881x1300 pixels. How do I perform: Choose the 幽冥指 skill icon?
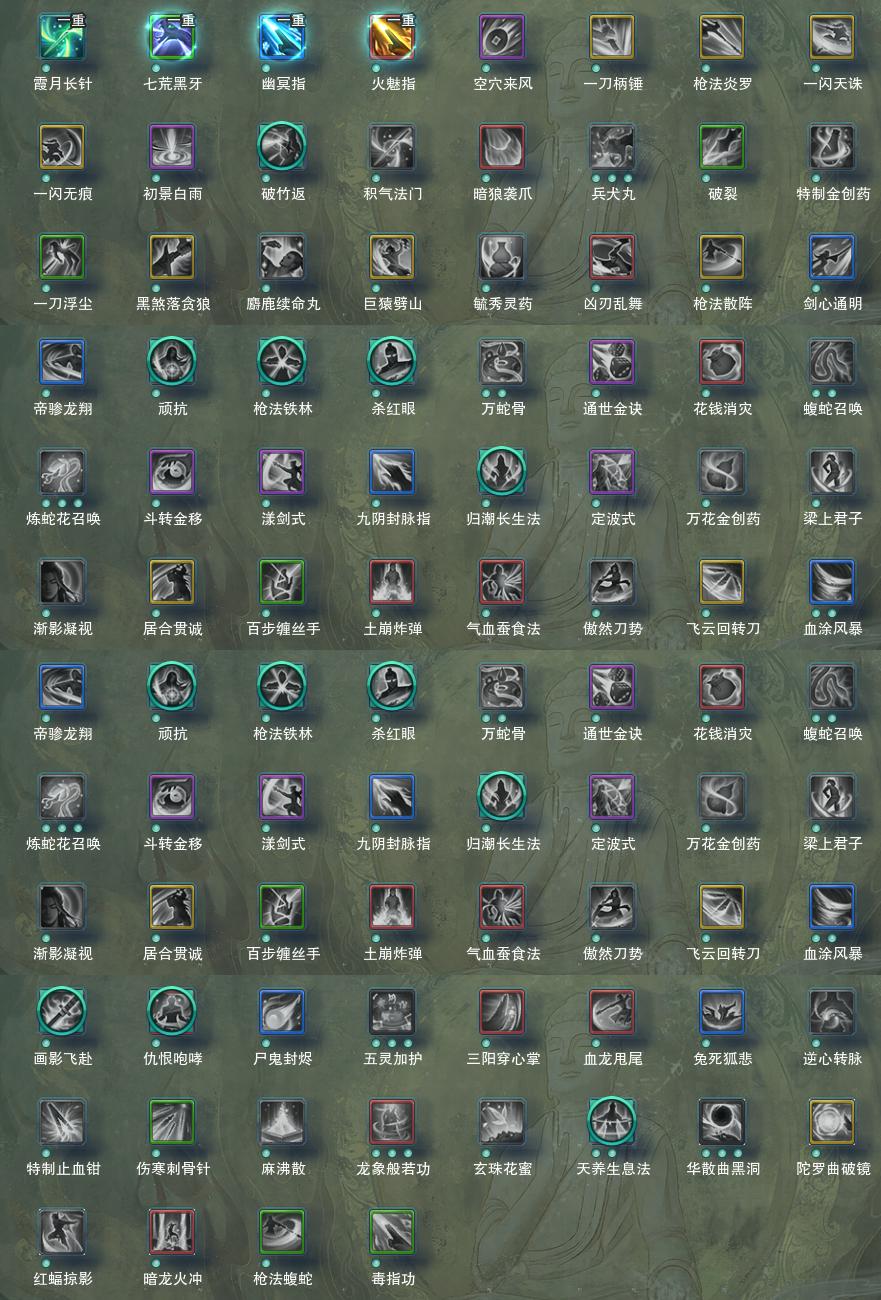coord(282,37)
